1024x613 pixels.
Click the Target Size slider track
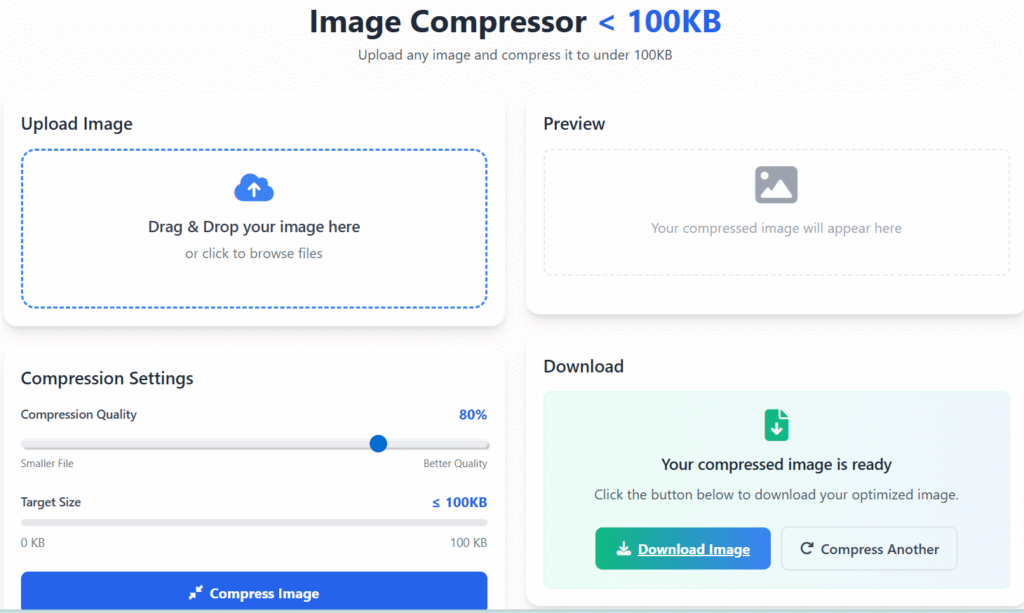tap(253, 522)
